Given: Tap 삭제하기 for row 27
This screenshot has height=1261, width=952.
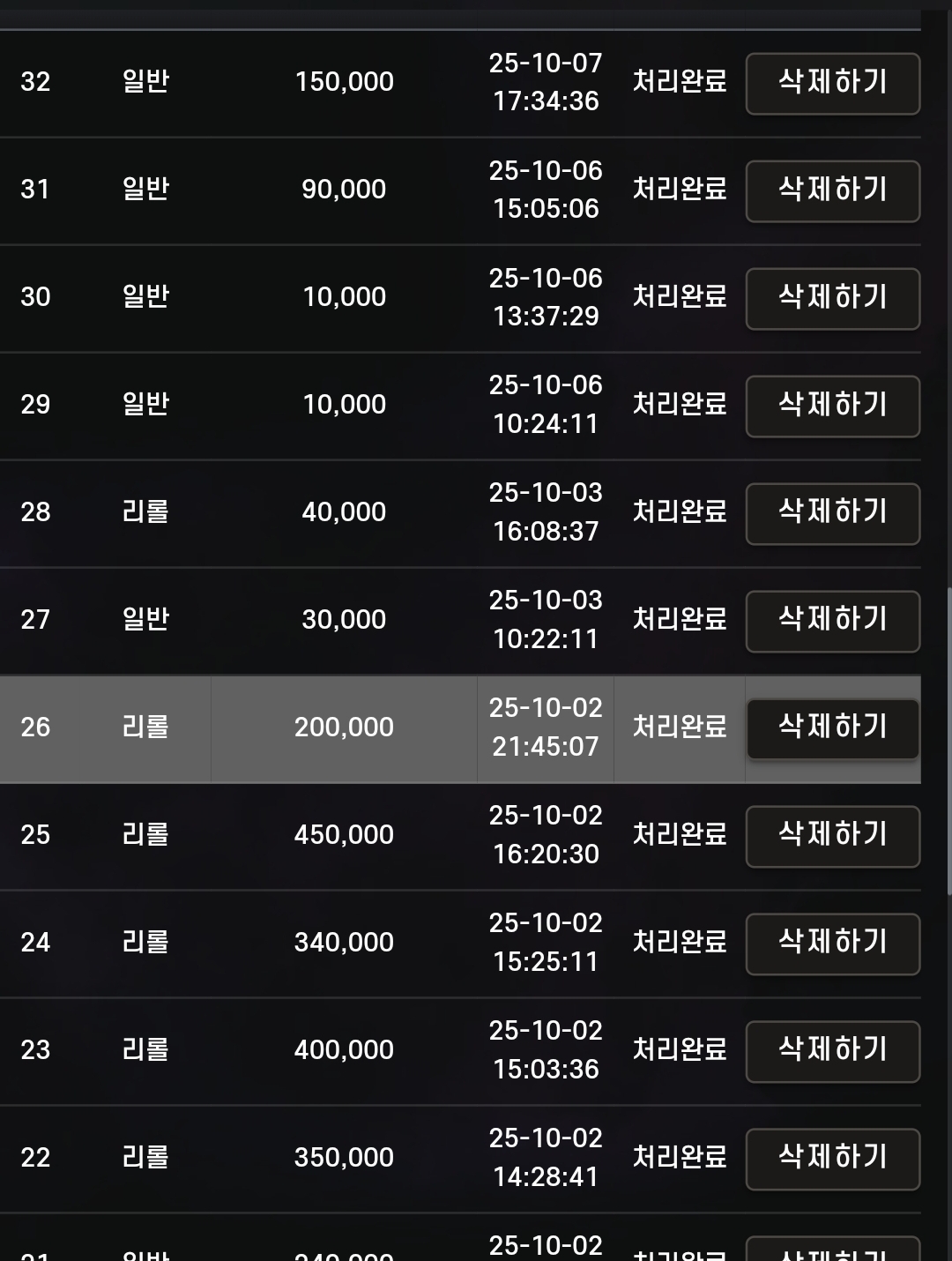Looking at the screenshot, I should [833, 621].
